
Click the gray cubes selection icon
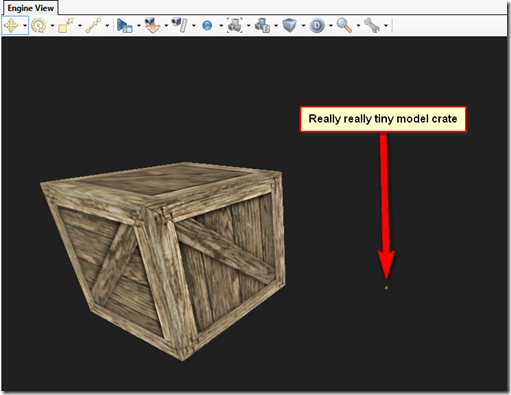click(x=235, y=25)
